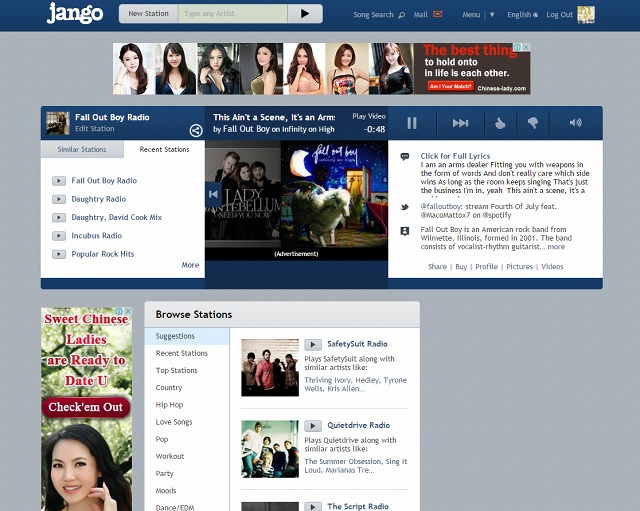The image size is (640, 511).
Task: Play Quietdrive Radio station
Action: tap(313, 426)
